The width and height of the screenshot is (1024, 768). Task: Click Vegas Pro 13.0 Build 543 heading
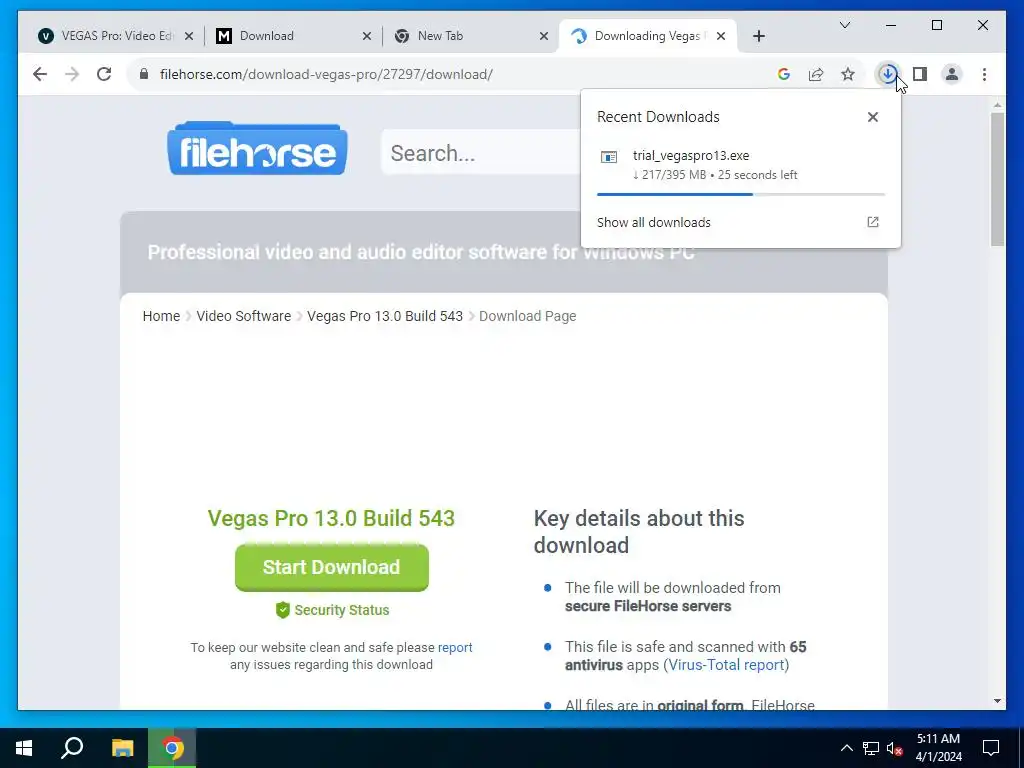pos(331,519)
